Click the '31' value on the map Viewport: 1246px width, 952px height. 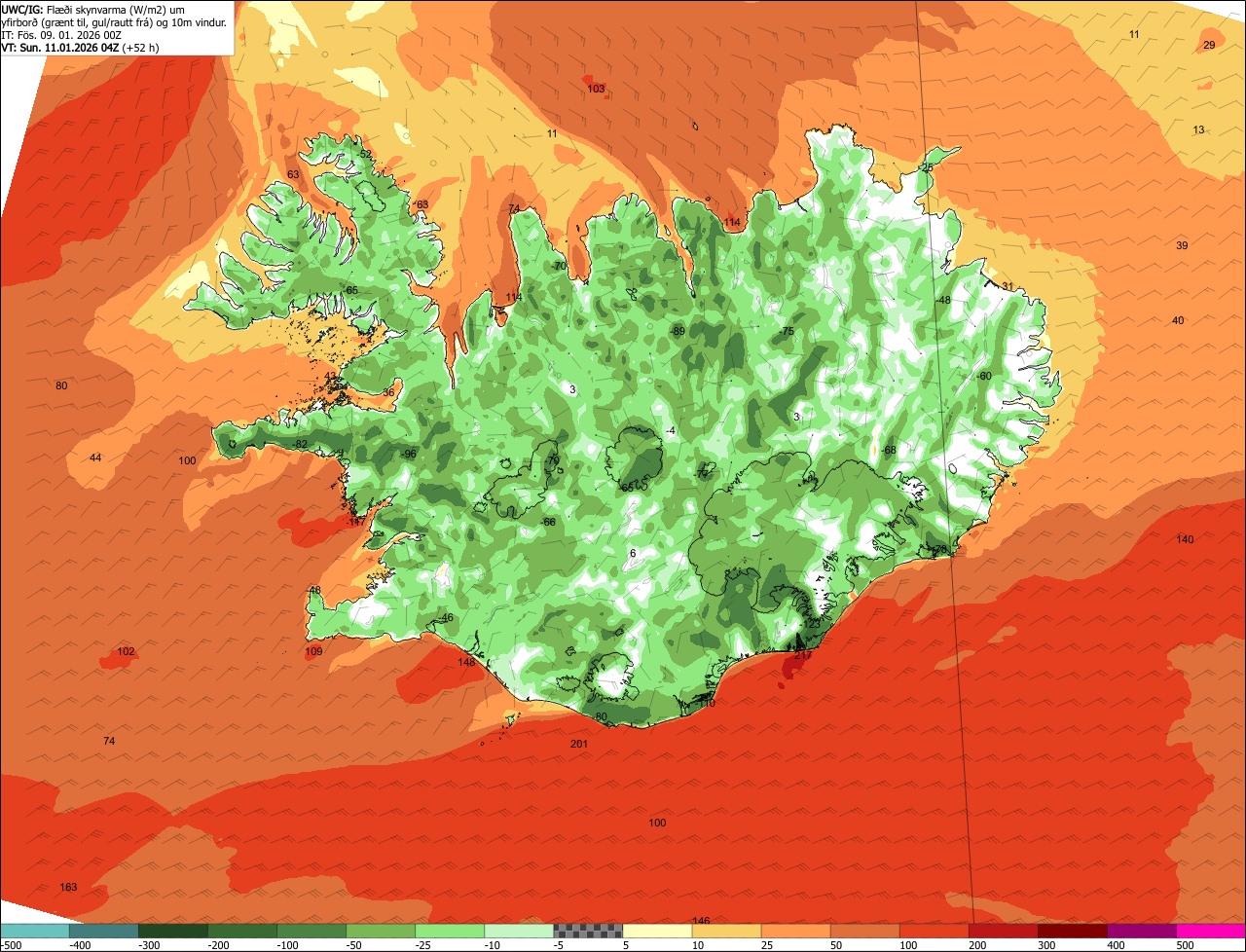pos(1008,285)
